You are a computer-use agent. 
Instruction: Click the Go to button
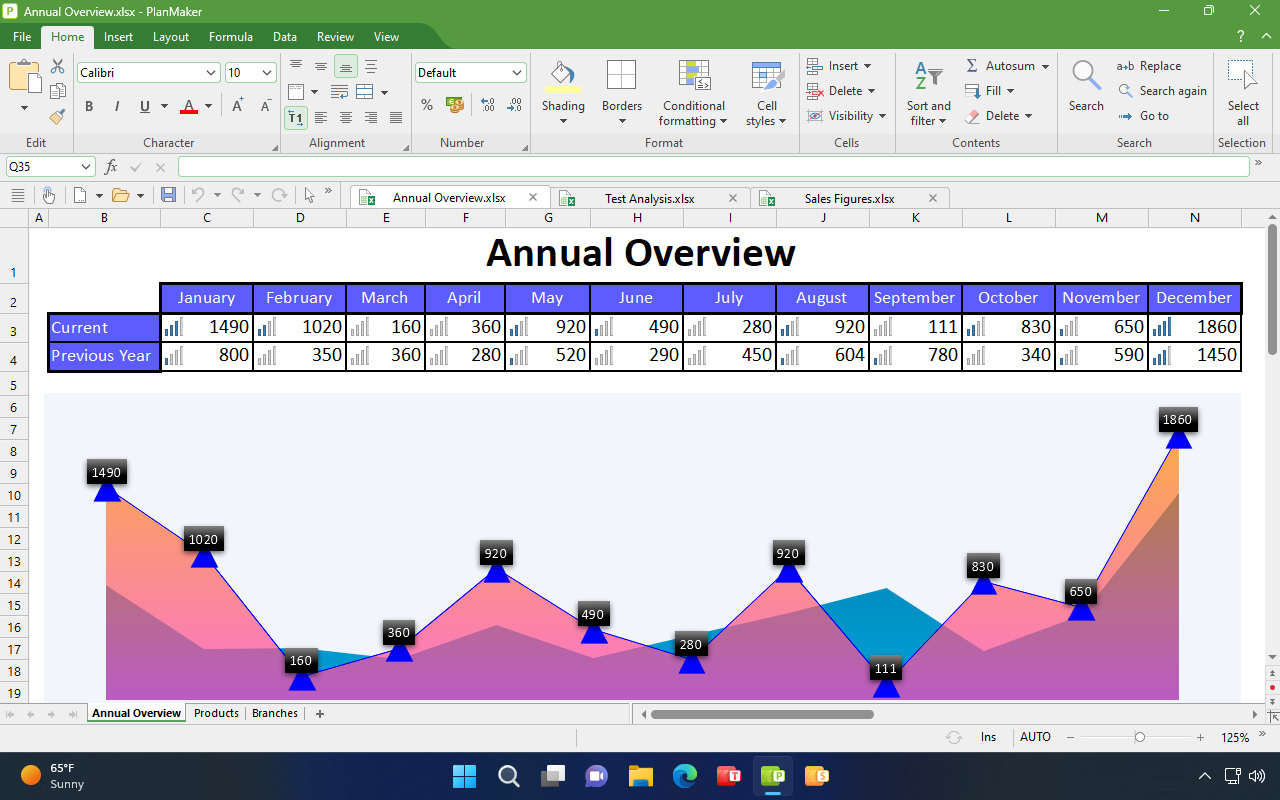[x=1143, y=116]
